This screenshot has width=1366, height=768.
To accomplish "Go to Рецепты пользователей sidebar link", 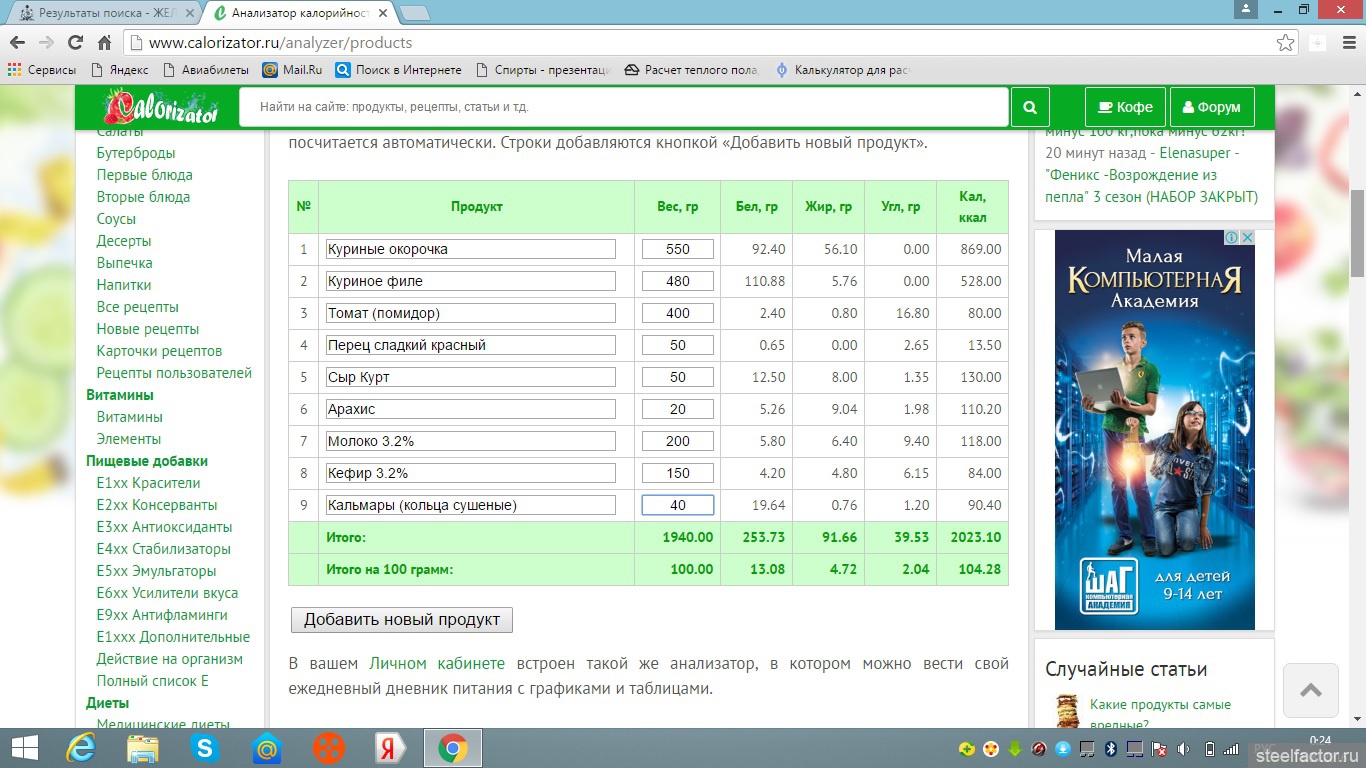I will click(174, 373).
